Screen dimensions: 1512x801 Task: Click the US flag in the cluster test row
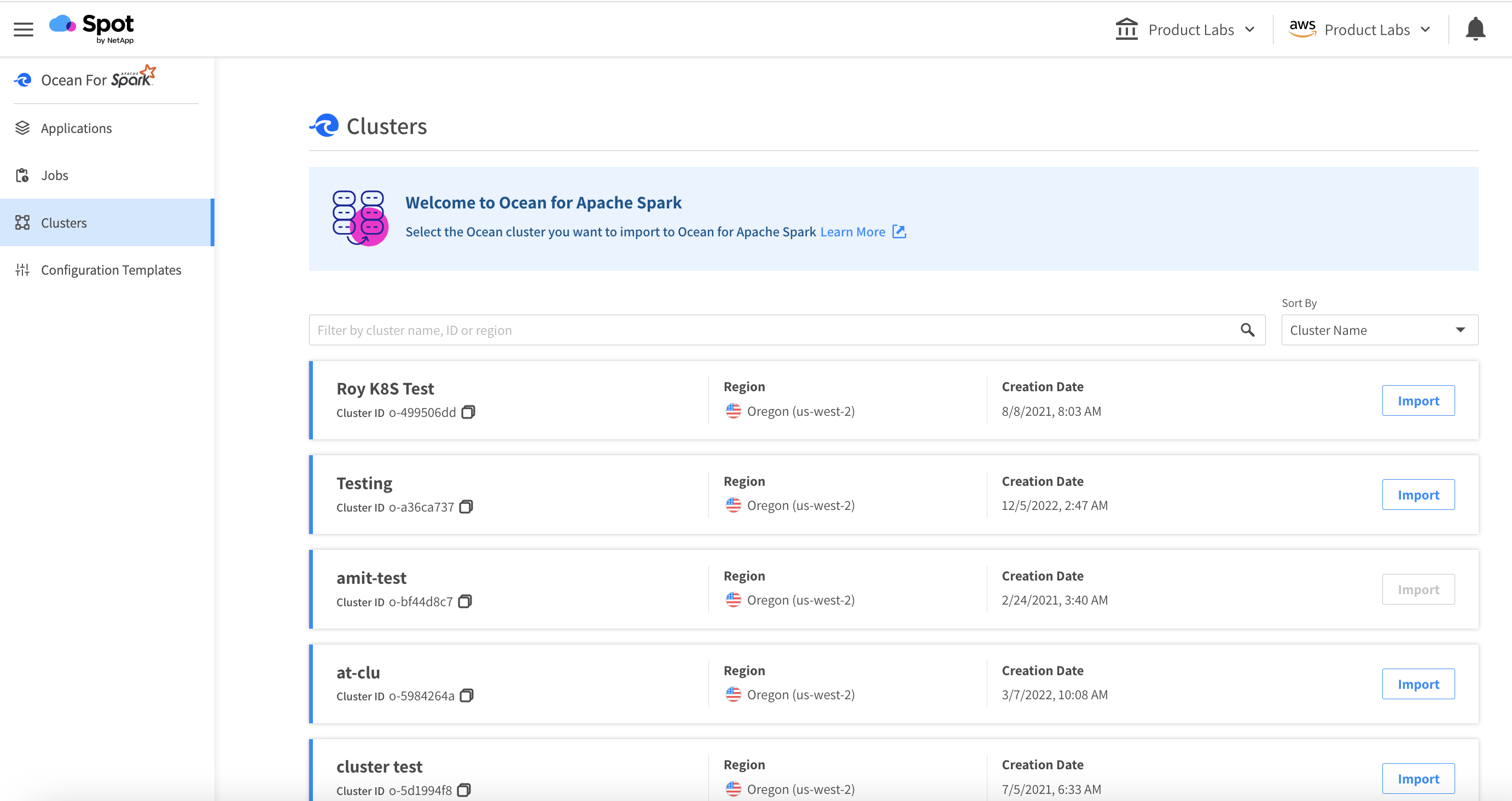pos(733,788)
